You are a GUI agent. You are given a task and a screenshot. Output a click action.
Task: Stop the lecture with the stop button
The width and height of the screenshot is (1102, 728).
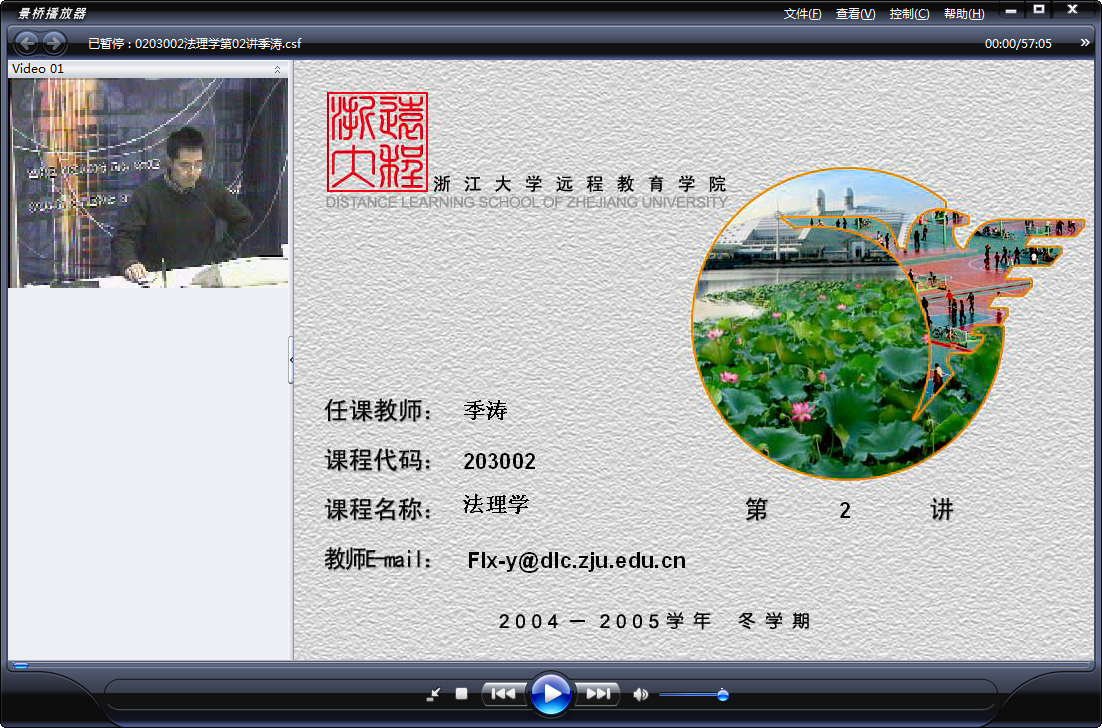(x=461, y=694)
